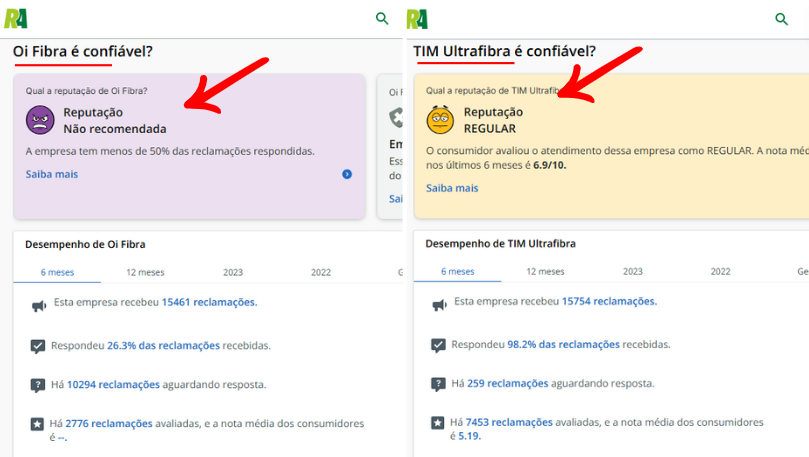Select 2023 tab for TIM Ultrafibra
The height and width of the screenshot is (457, 809).
633,271
